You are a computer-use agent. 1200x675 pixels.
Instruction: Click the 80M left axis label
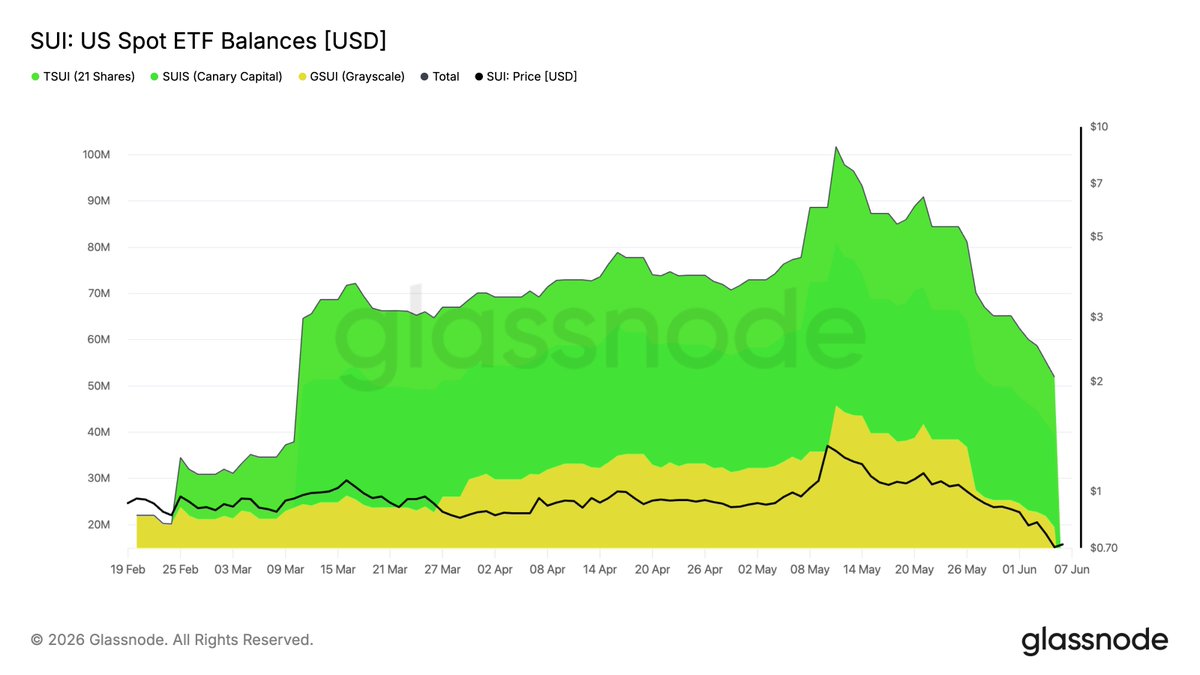coord(98,247)
